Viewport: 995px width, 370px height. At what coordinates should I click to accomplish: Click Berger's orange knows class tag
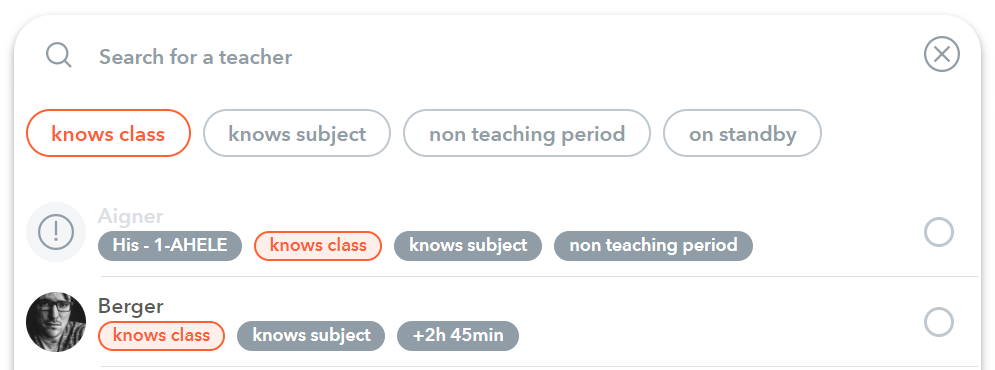pos(161,336)
